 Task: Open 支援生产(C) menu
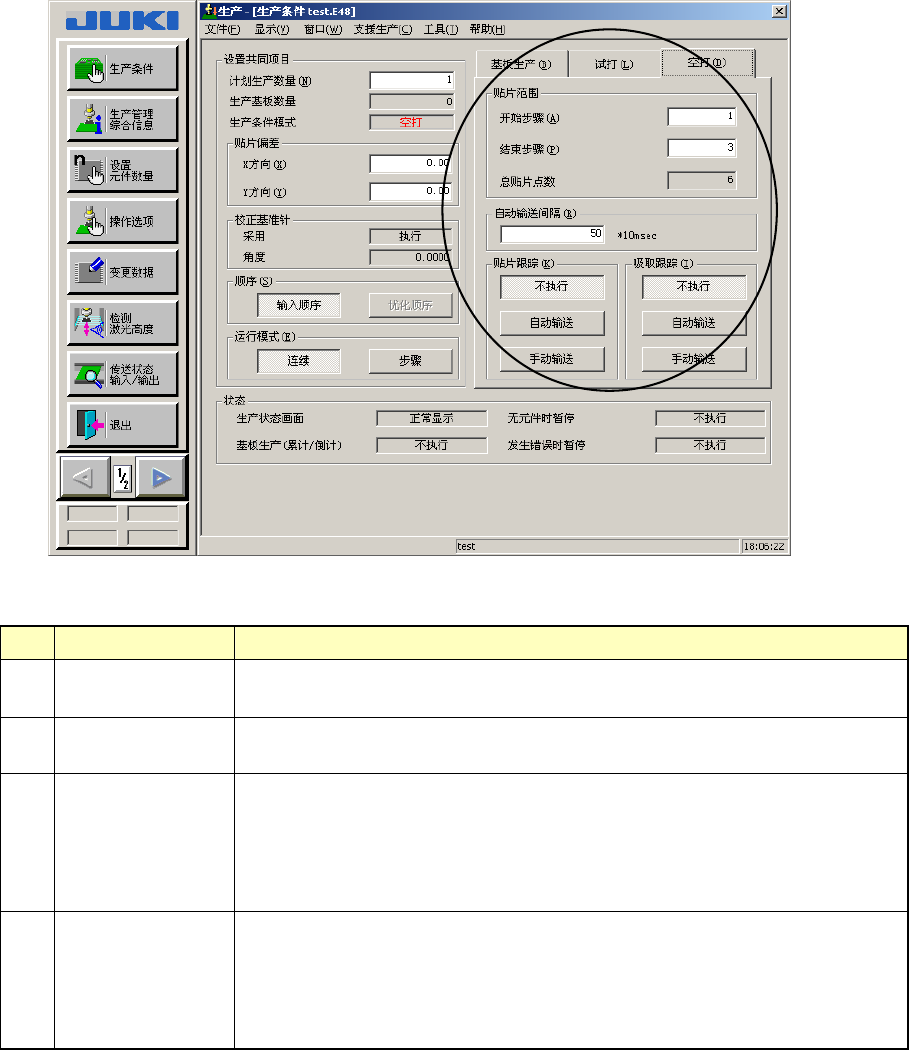(382, 29)
